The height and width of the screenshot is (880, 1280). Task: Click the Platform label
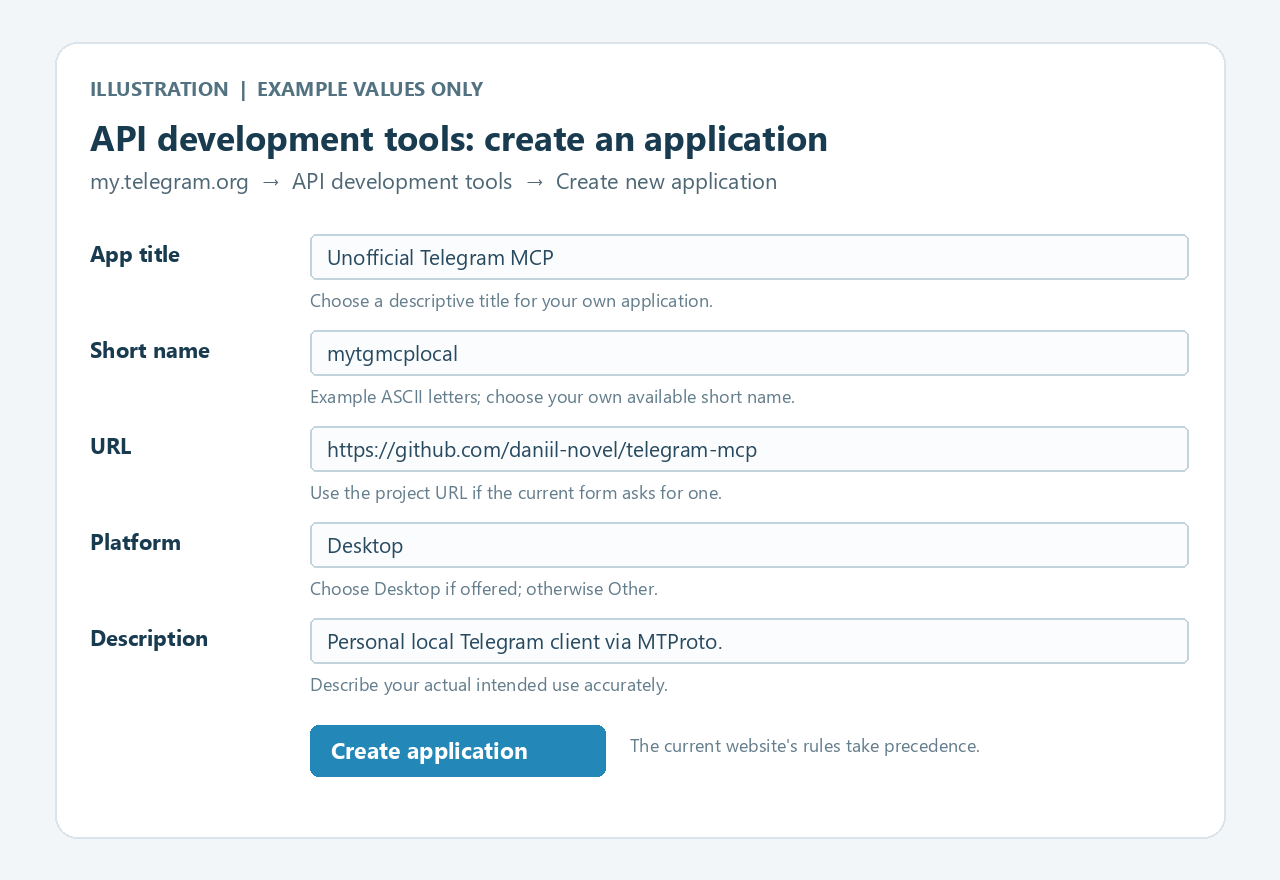[136, 542]
